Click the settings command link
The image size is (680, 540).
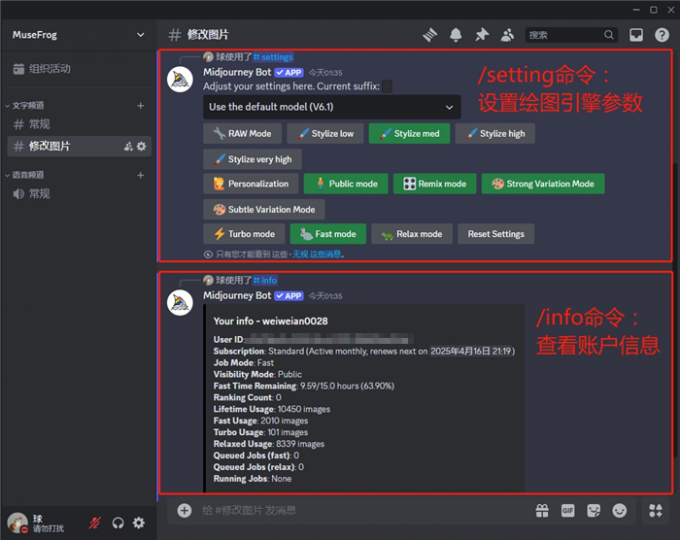(x=273, y=57)
